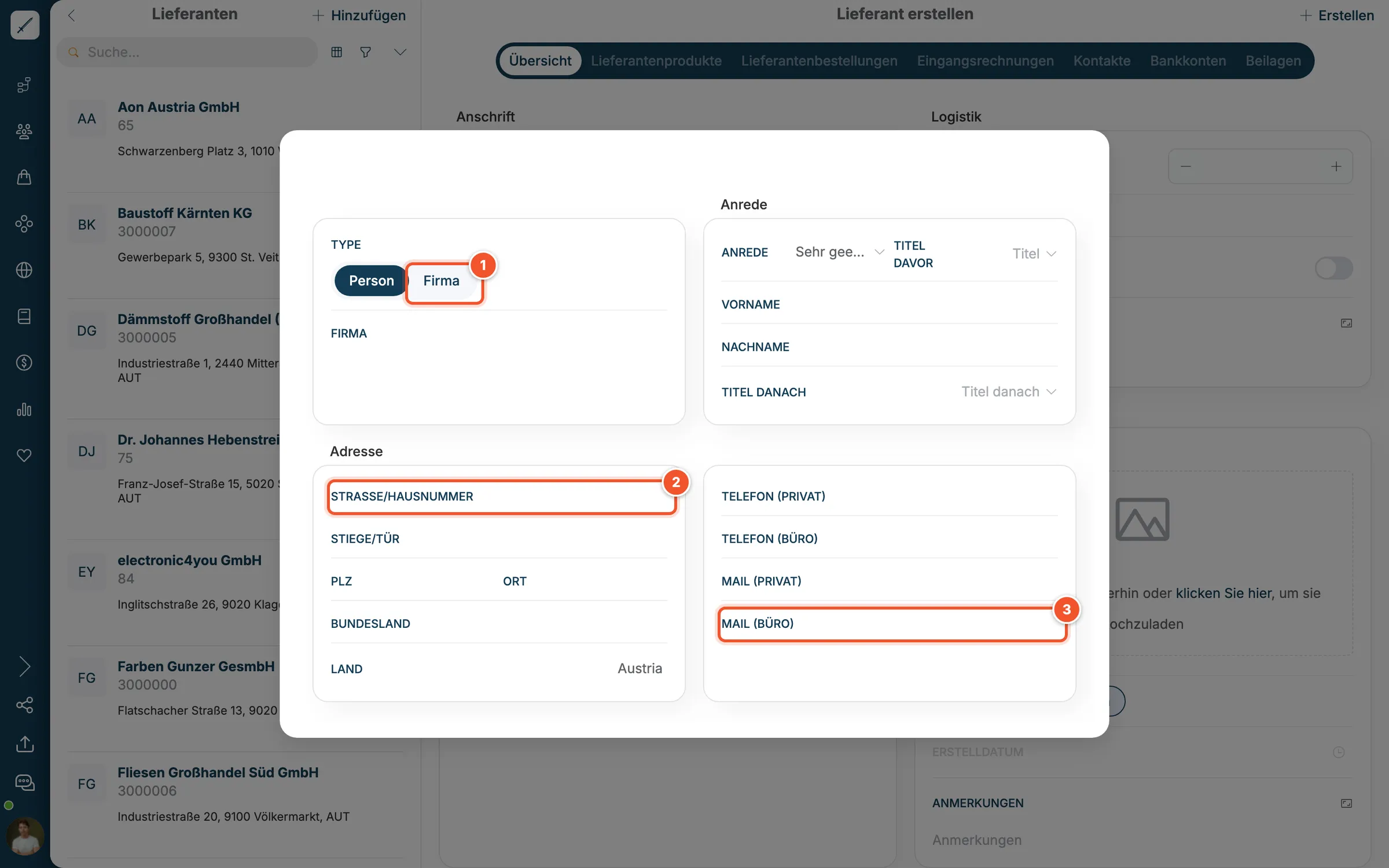Open the shopping bag sidebar icon

24,177
